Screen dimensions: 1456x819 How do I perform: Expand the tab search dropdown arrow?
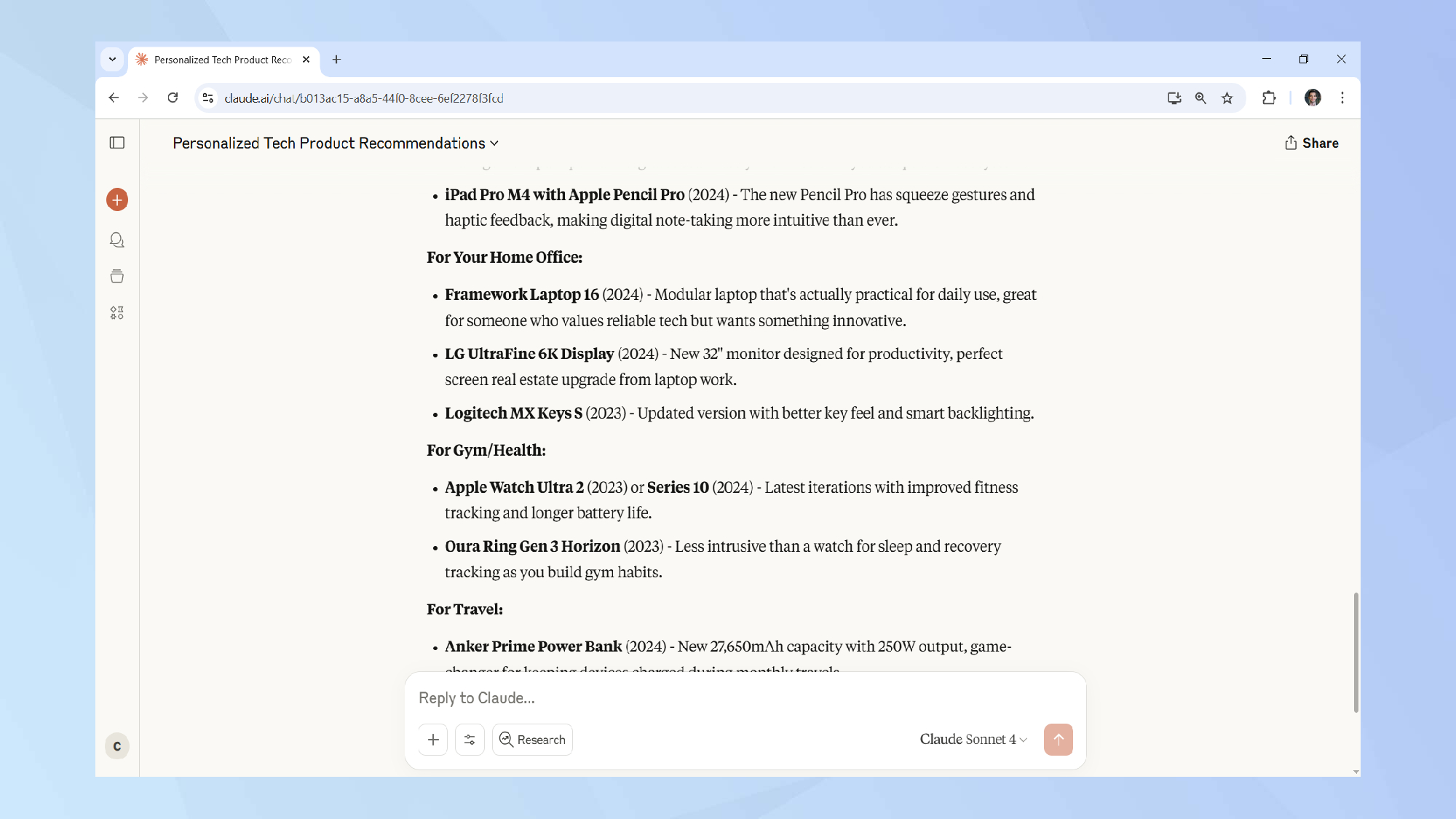[112, 59]
